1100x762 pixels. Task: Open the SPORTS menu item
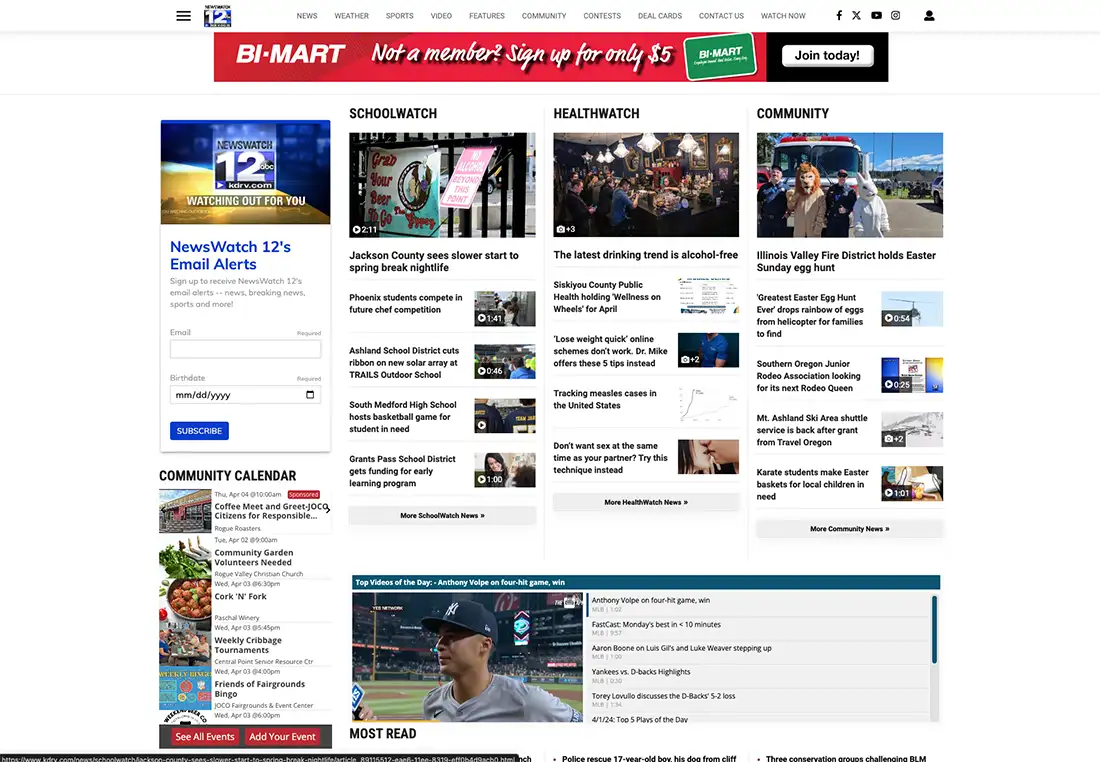399,15
